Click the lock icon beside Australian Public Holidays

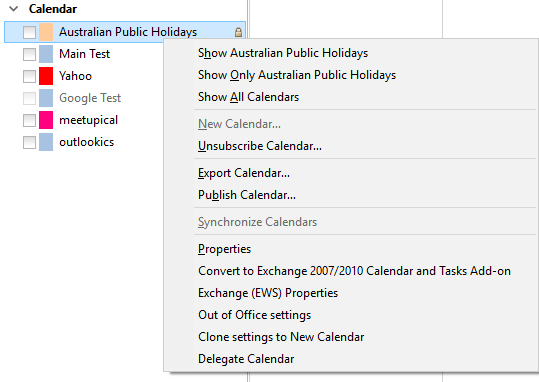pyautogui.click(x=238, y=32)
